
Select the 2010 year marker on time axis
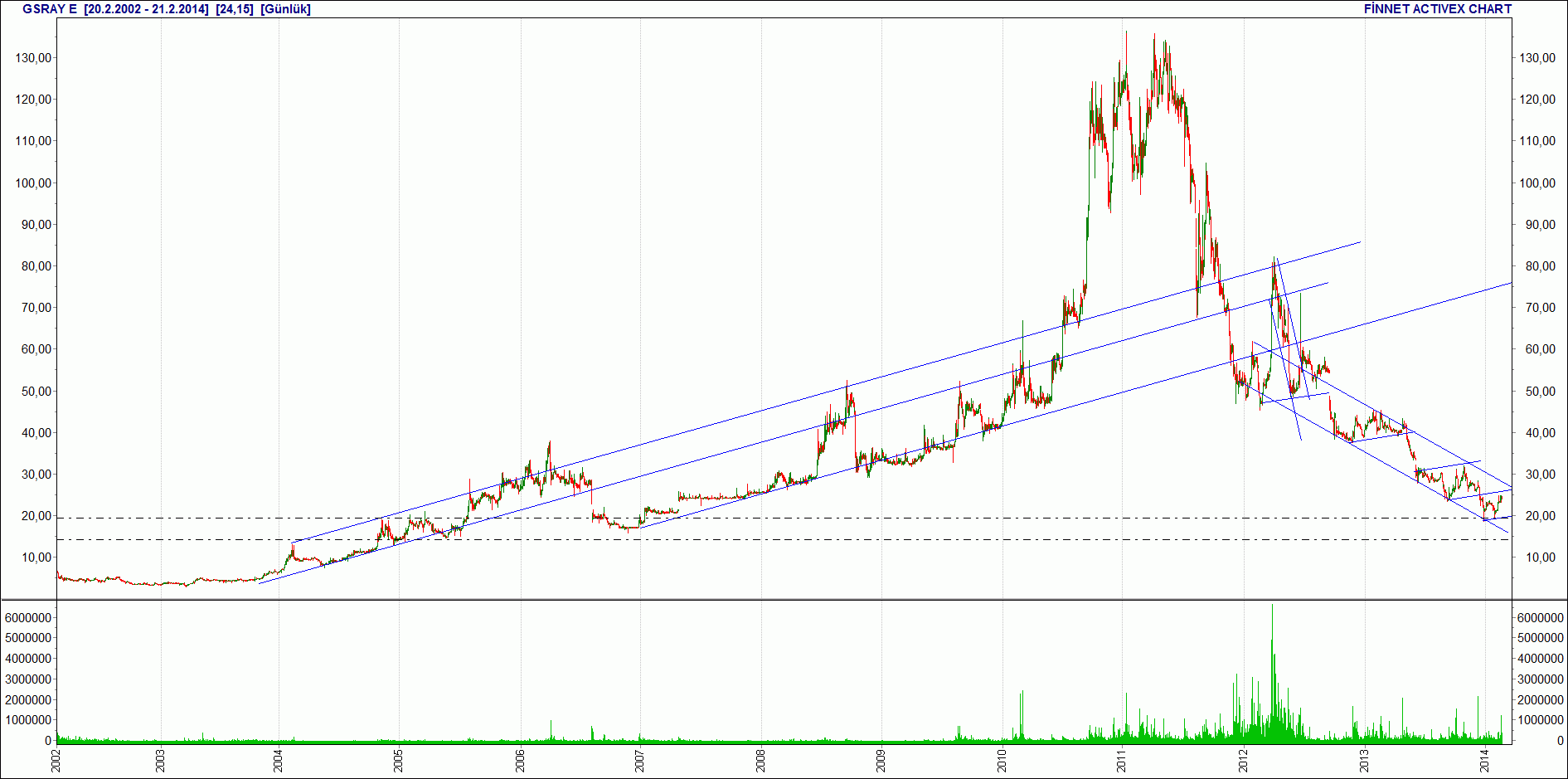pos(1002,761)
